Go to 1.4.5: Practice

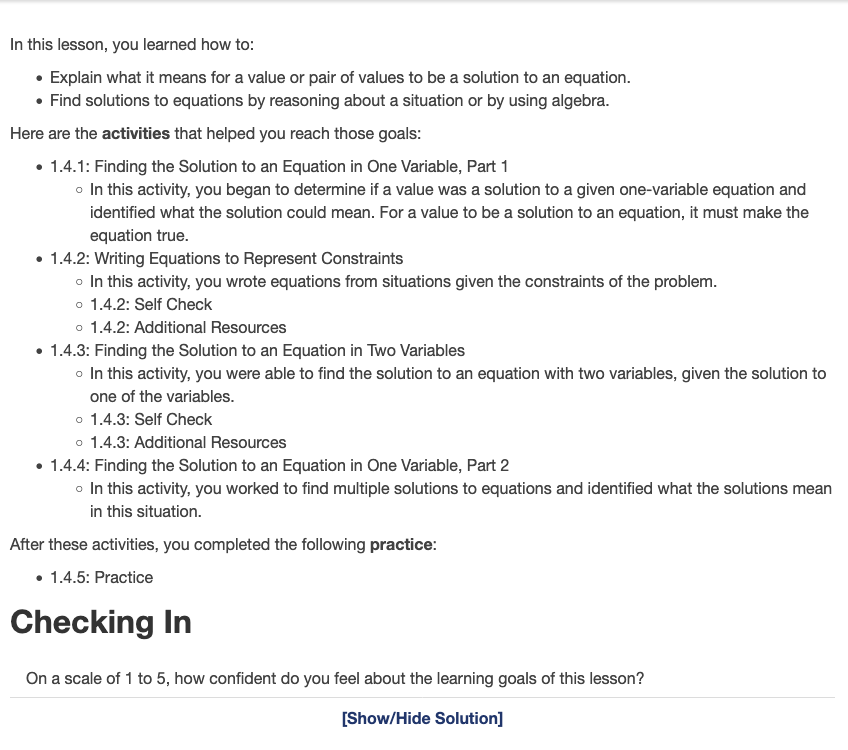101,577
